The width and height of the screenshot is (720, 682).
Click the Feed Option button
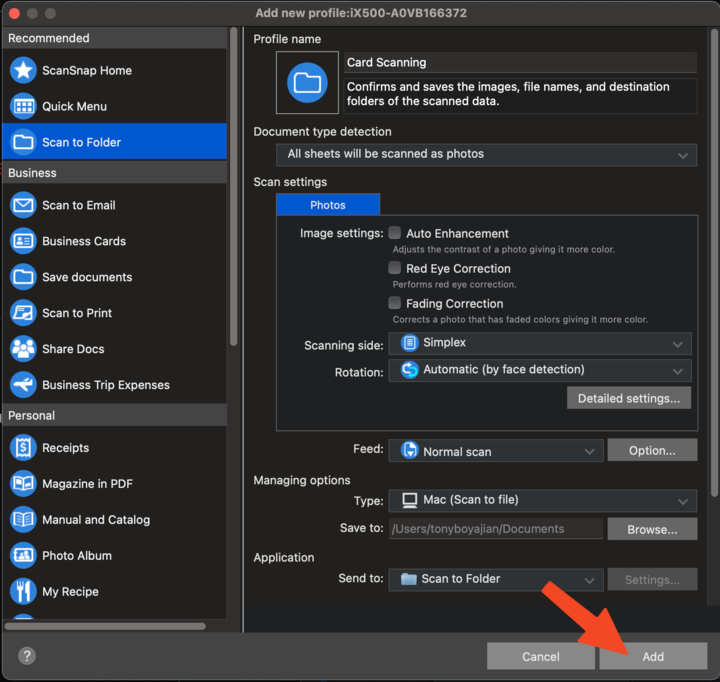point(652,450)
